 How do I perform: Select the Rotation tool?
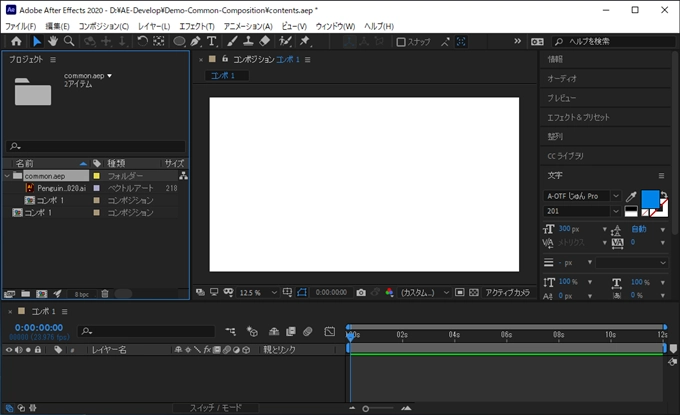point(142,41)
